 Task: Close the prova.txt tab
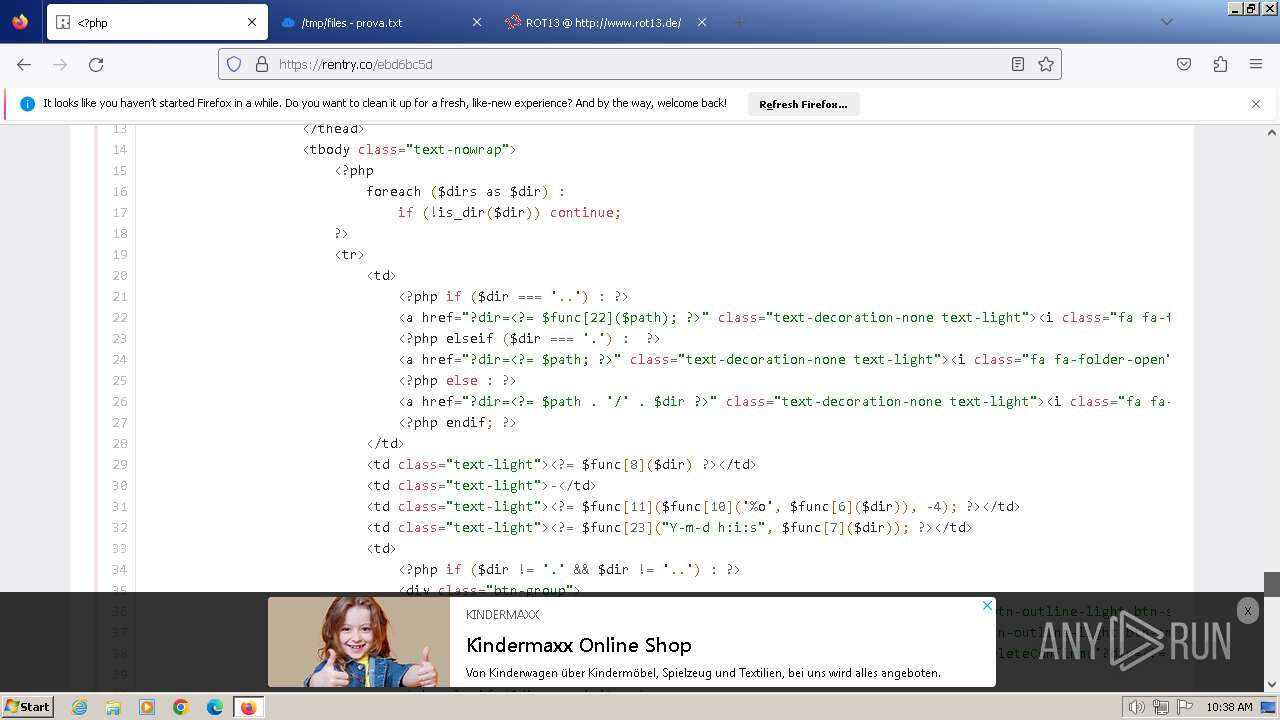(x=476, y=22)
